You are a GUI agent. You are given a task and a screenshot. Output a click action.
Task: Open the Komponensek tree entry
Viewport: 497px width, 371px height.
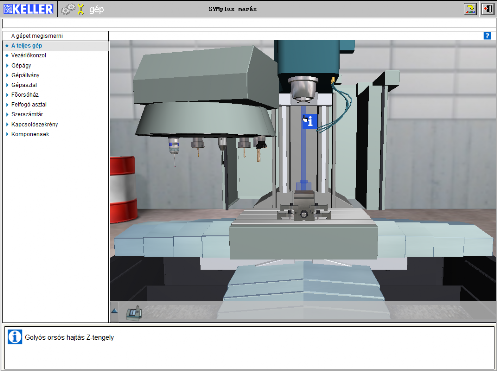[x=30, y=134]
